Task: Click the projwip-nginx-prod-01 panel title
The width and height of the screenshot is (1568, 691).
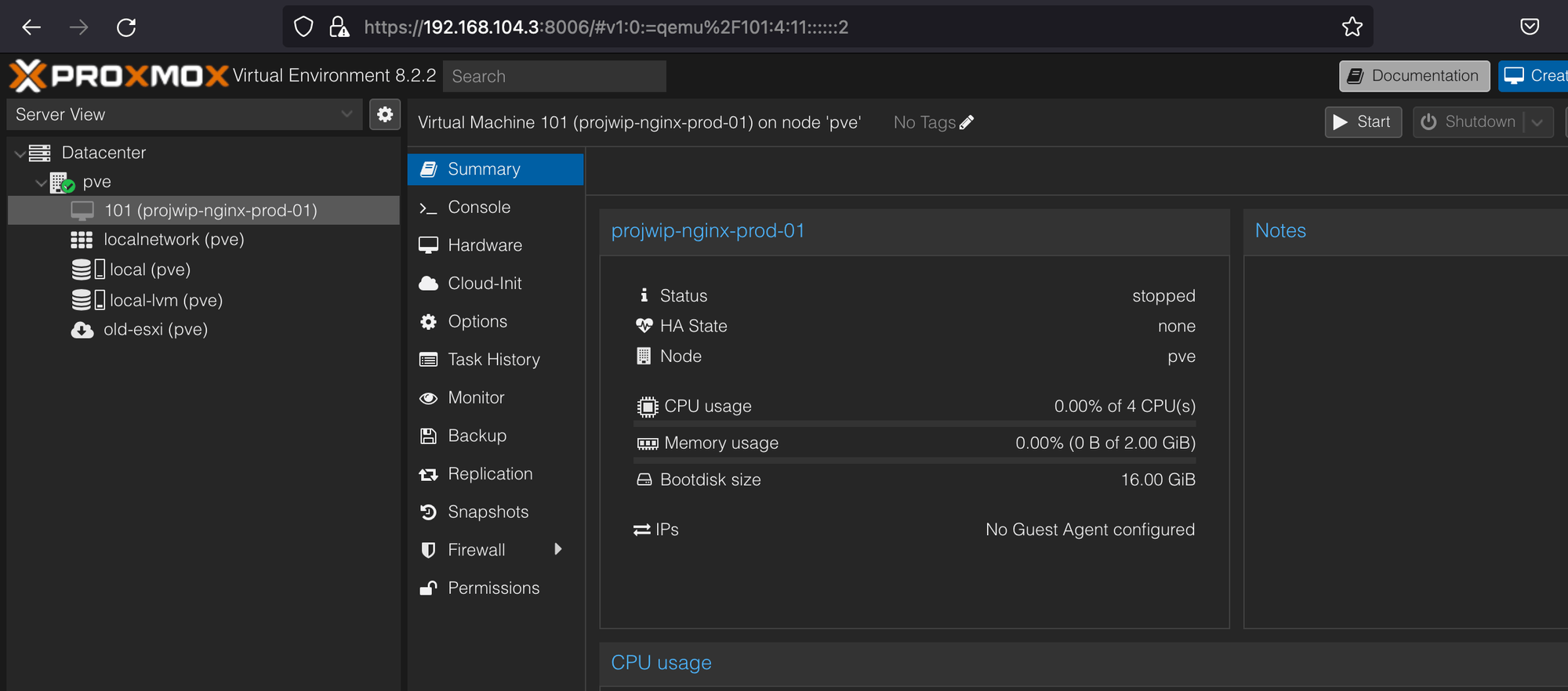Action: 708,231
